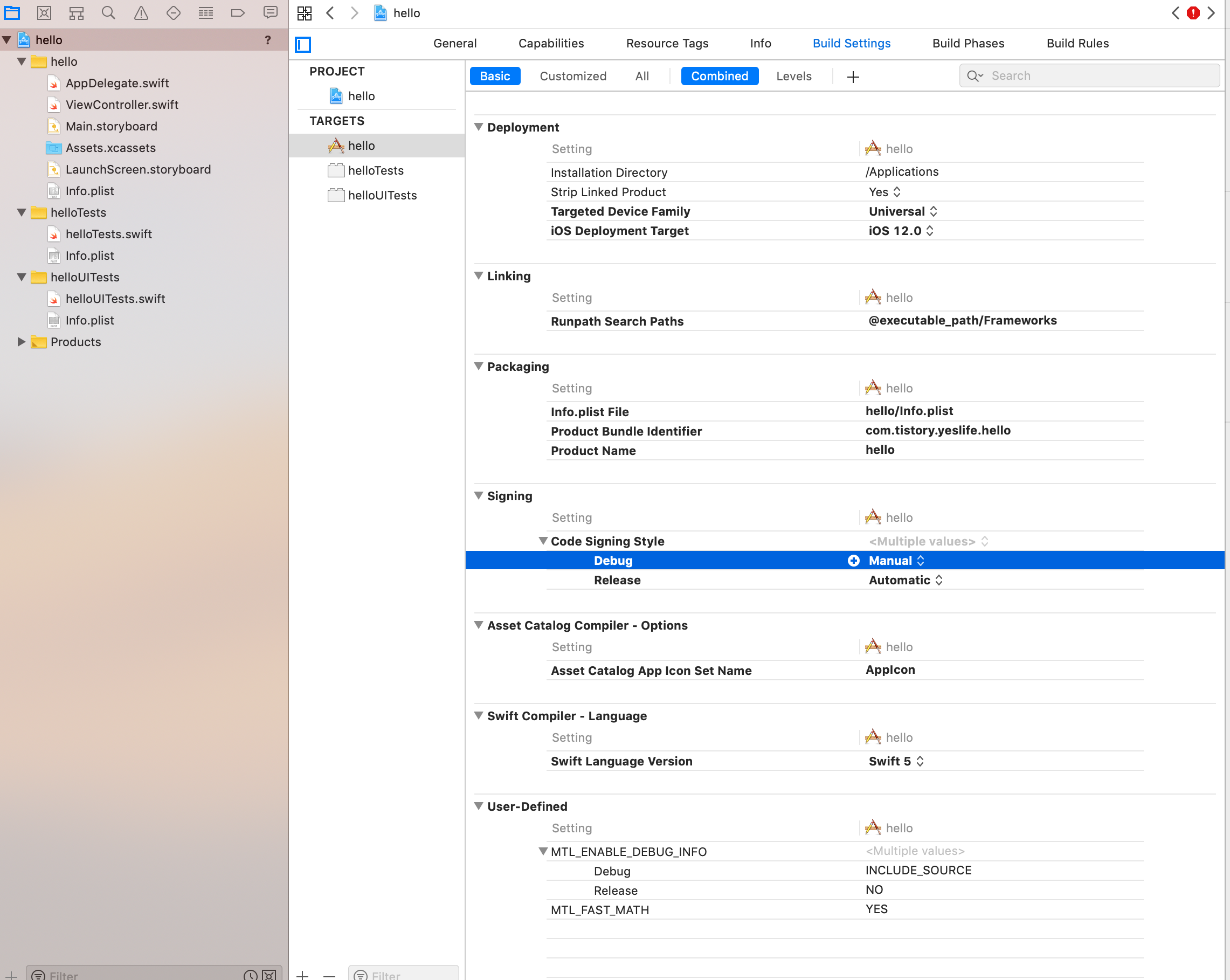Show All build settings

click(642, 76)
